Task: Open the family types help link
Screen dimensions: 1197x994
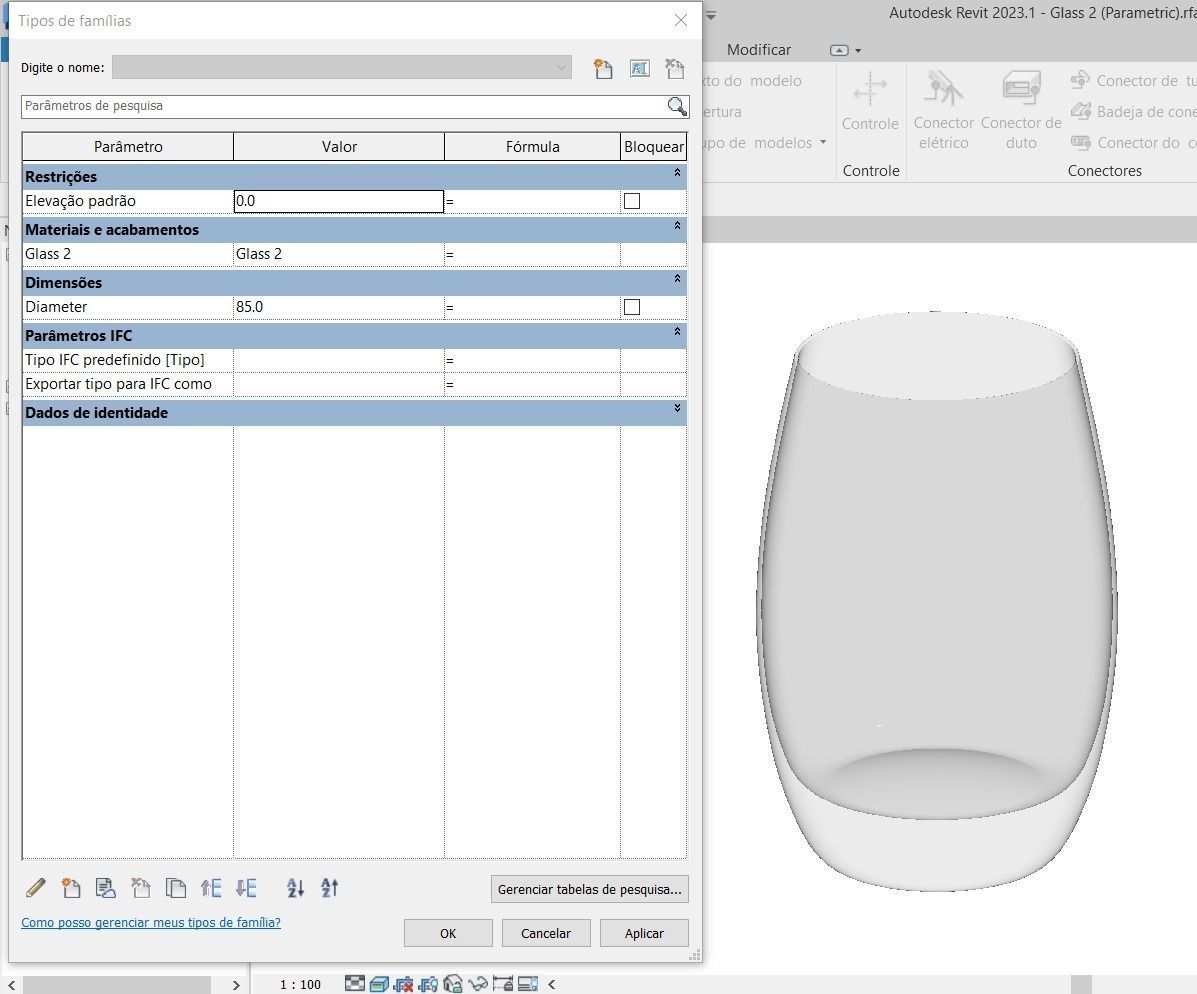Action: coord(151,922)
